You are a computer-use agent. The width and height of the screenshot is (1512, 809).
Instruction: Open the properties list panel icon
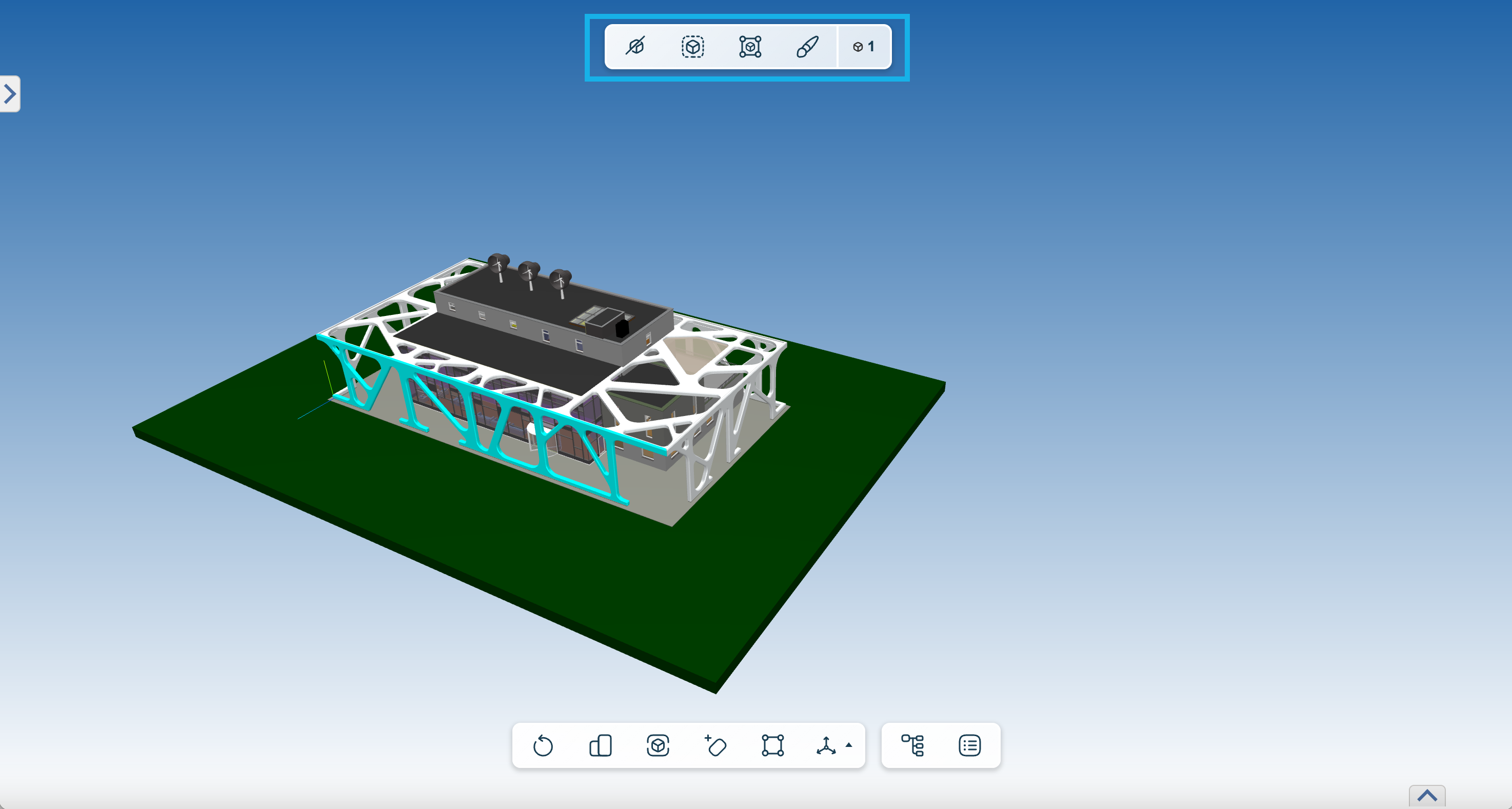(x=970, y=745)
